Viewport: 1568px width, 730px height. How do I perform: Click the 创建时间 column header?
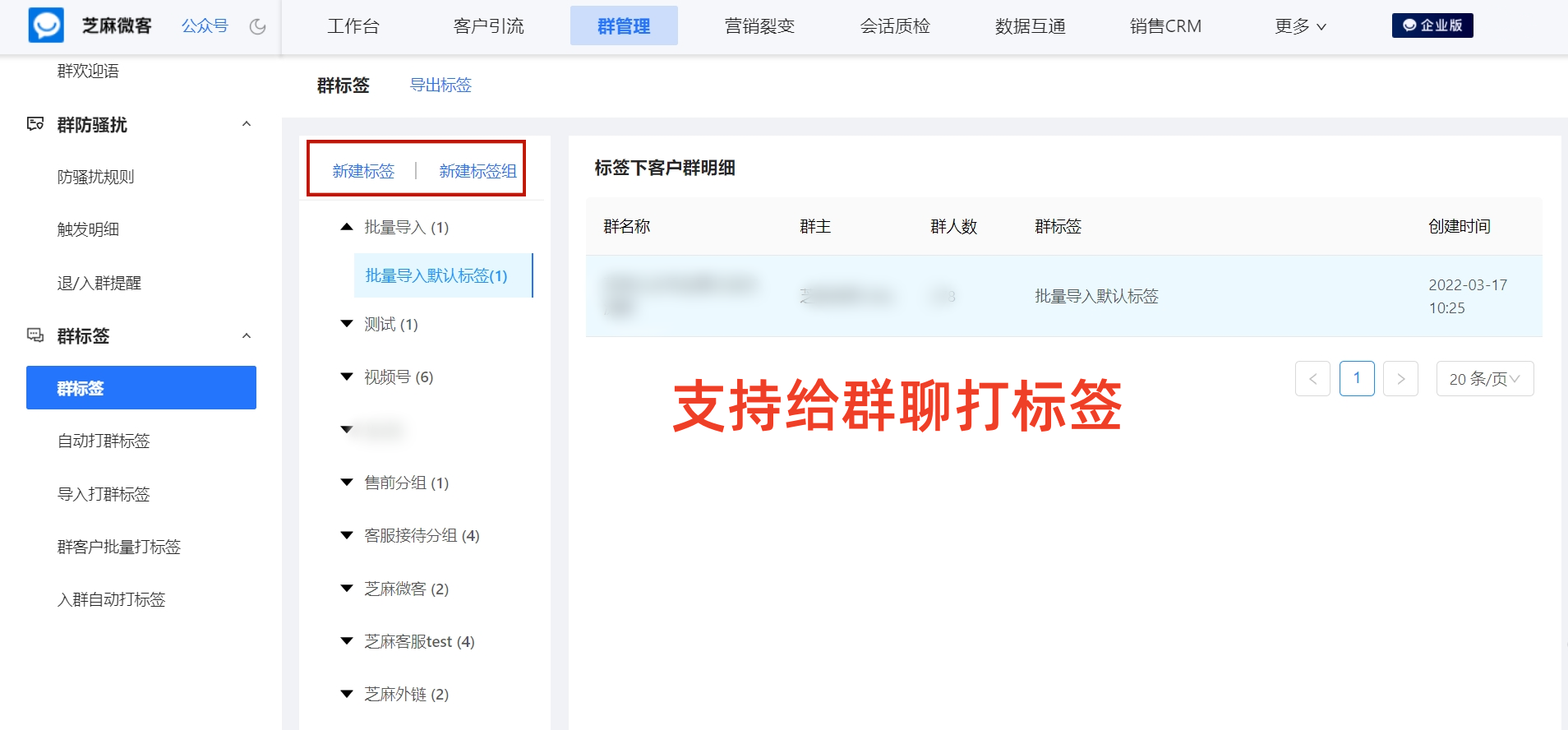(x=1460, y=226)
